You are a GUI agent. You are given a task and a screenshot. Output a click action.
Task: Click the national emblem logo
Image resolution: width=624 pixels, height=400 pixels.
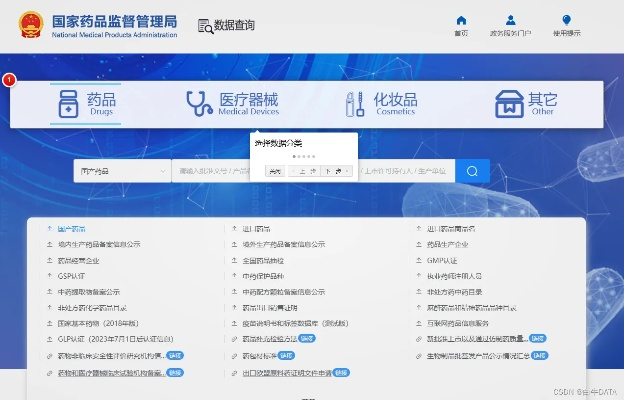31,25
